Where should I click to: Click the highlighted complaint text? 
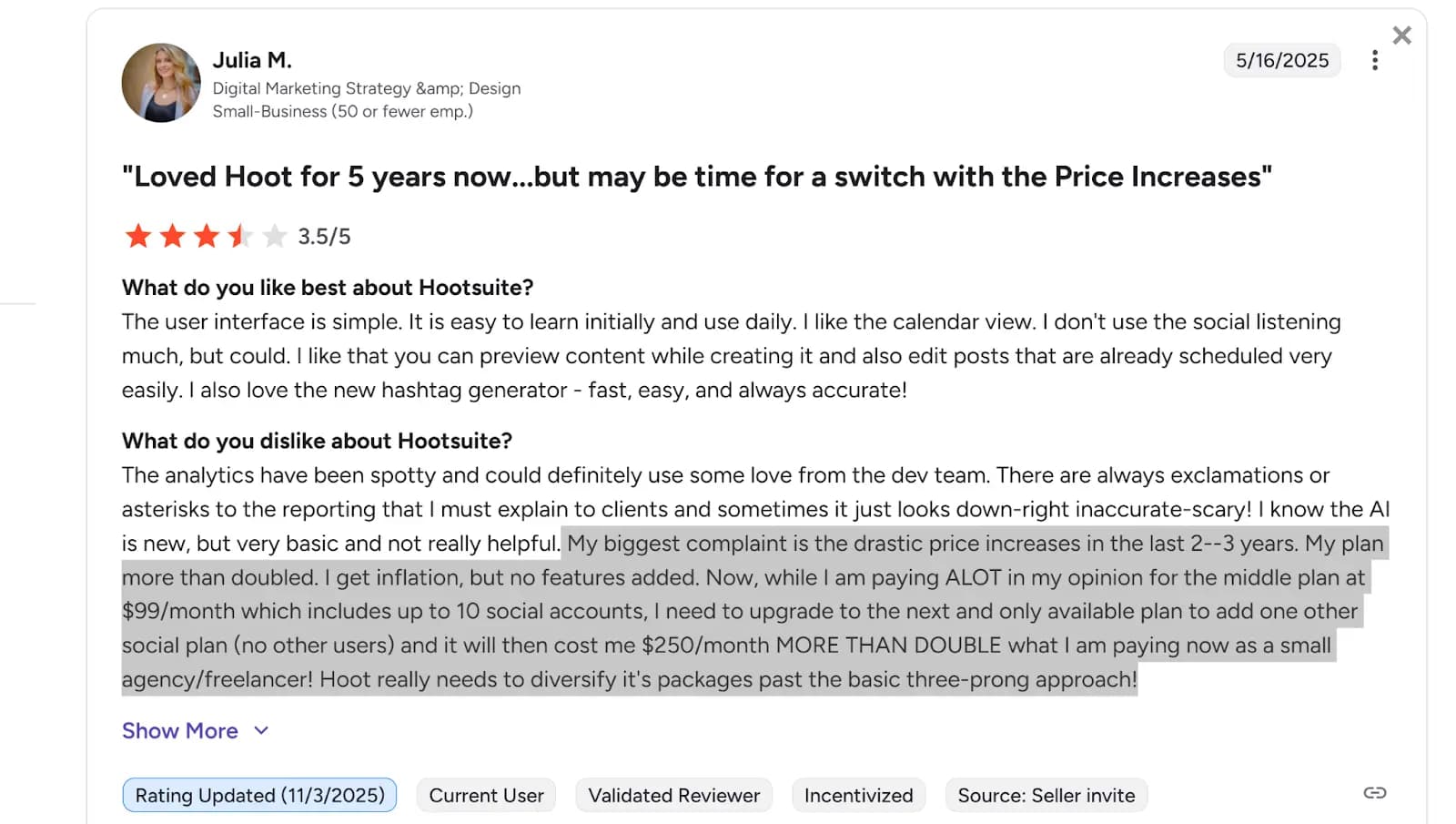click(x=728, y=610)
